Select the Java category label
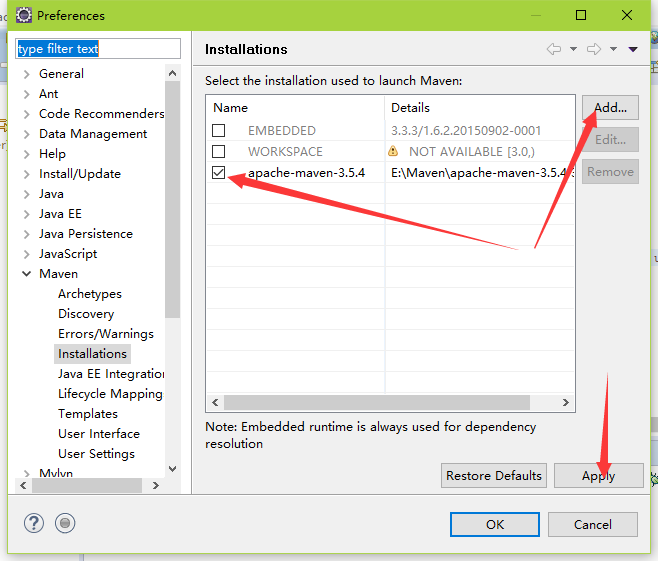 pos(51,194)
